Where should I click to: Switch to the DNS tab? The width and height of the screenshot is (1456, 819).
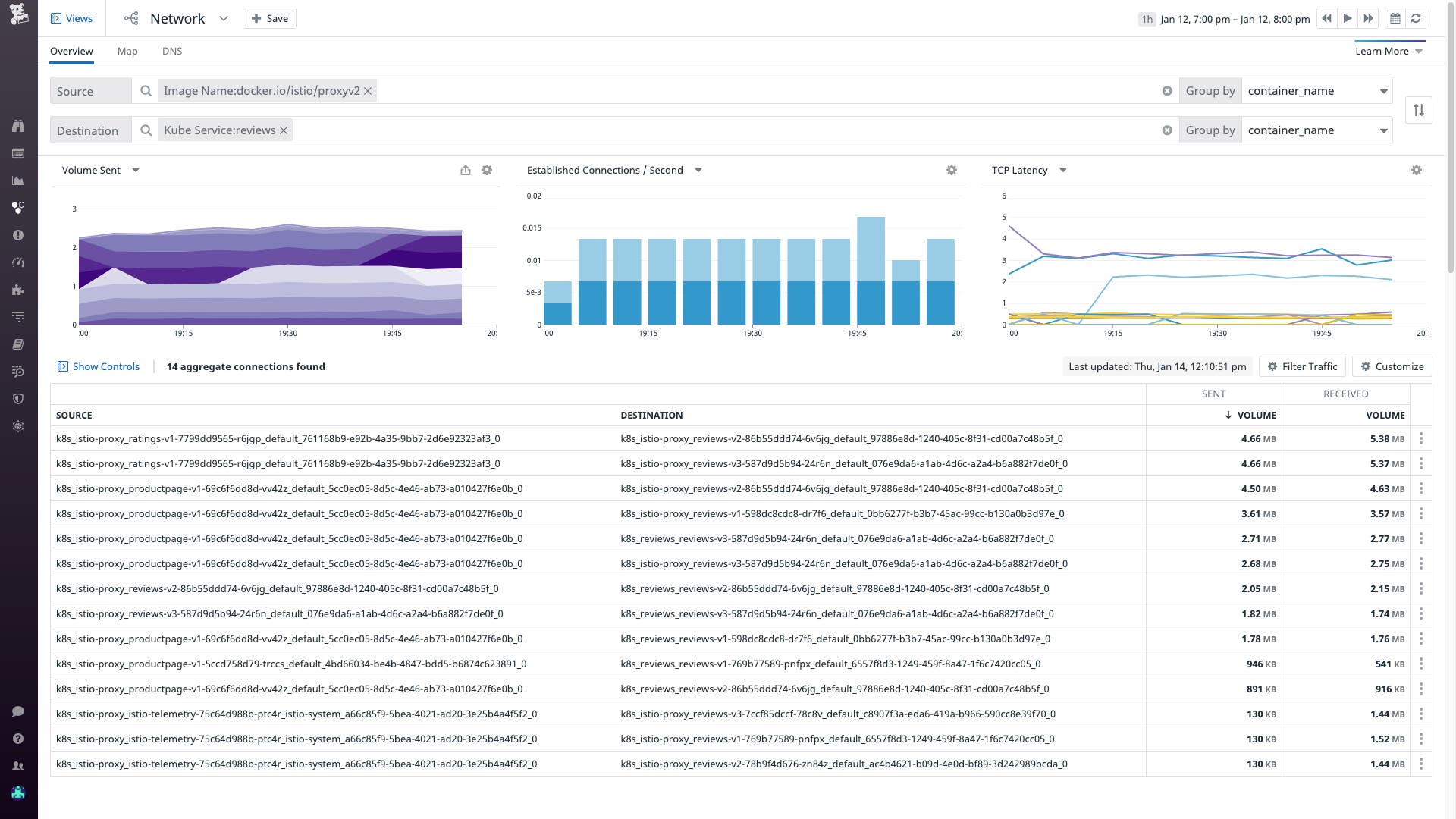coord(172,51)
